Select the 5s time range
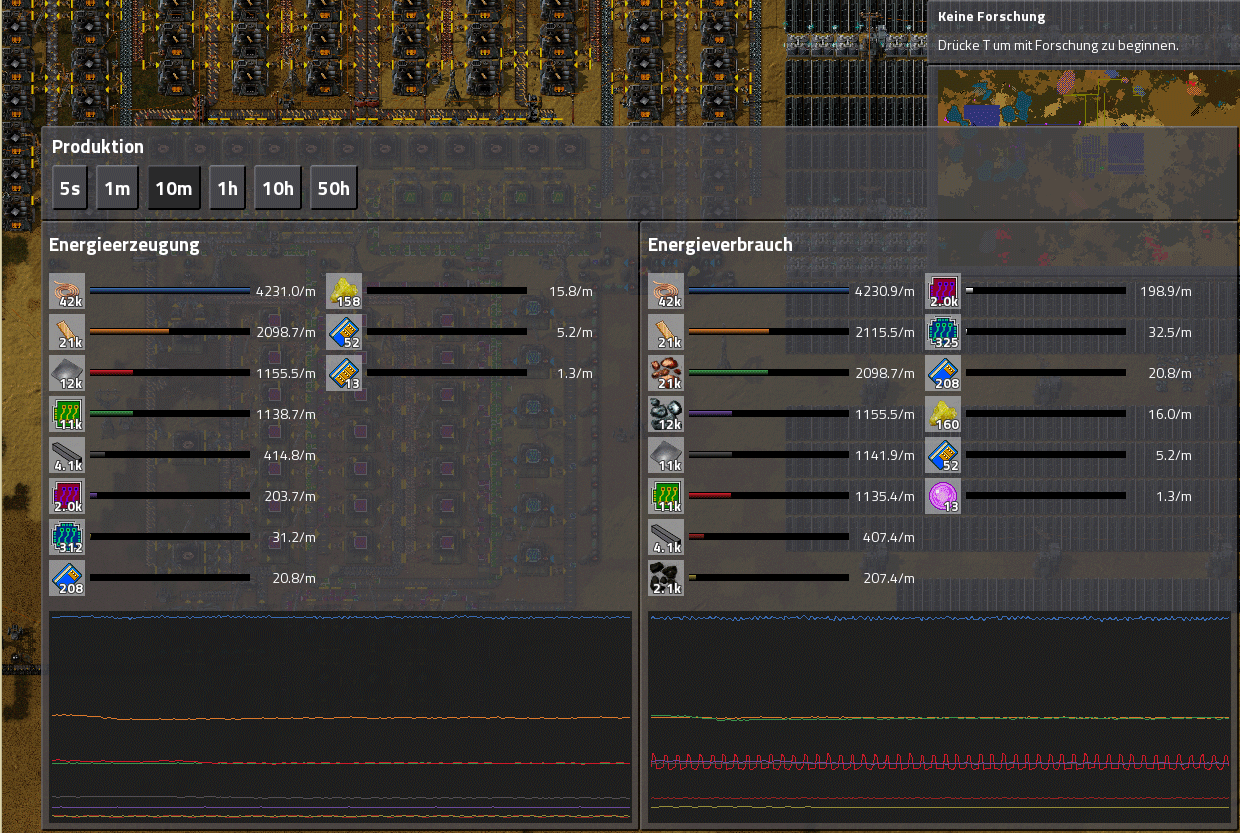This screenshot has height=833, width=1240. (70, 188)
